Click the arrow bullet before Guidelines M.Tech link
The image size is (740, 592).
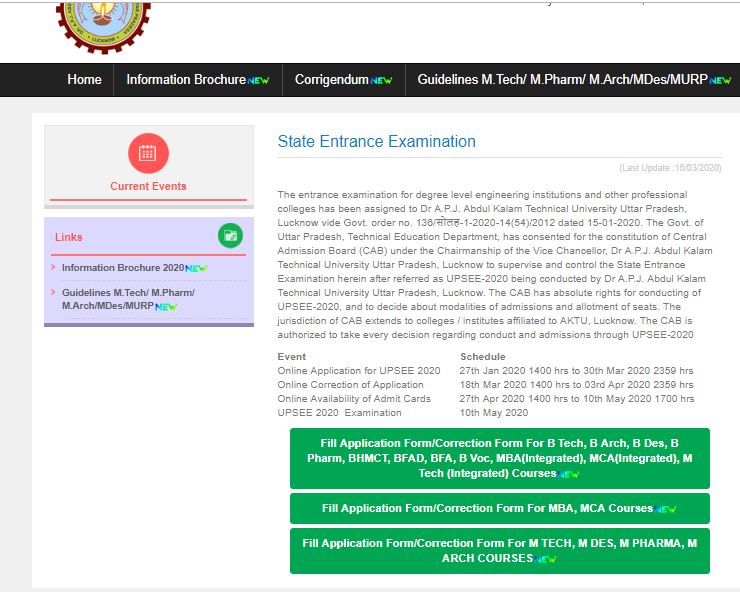pos(53,292)
